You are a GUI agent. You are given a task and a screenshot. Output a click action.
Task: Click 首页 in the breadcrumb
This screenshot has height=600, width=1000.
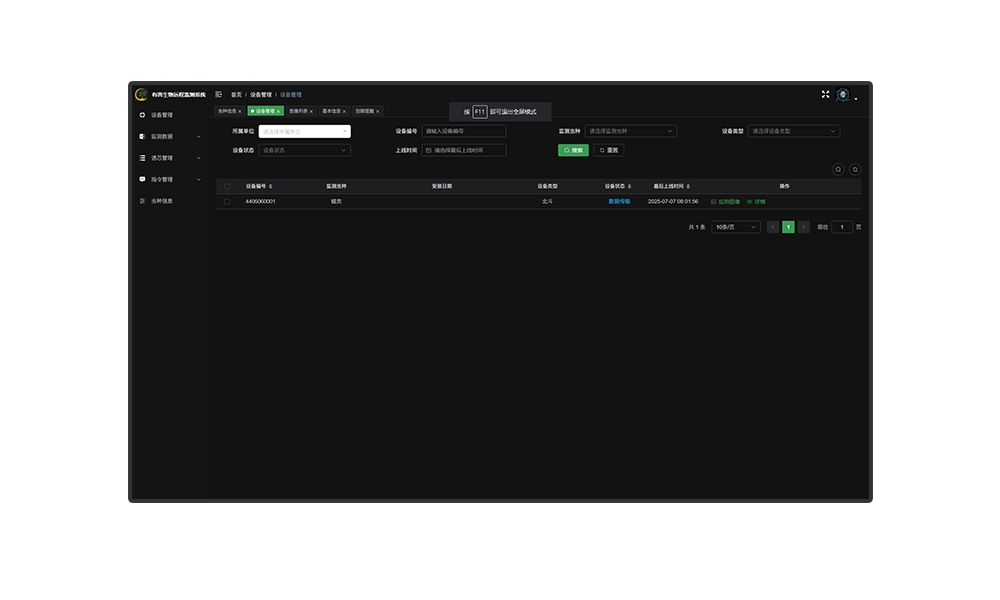pos(236,95)
